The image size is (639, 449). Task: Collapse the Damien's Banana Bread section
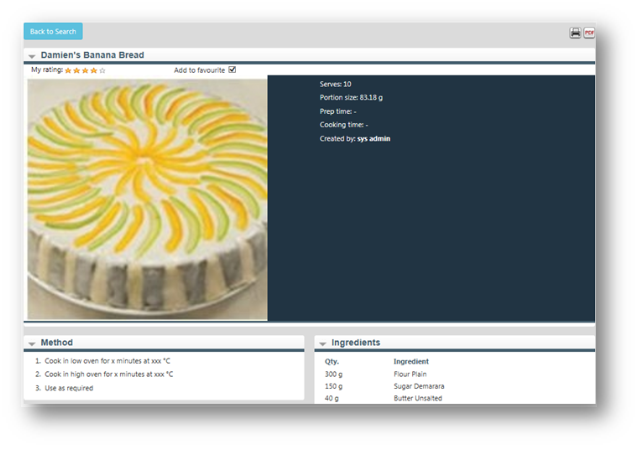click(32, 56)
